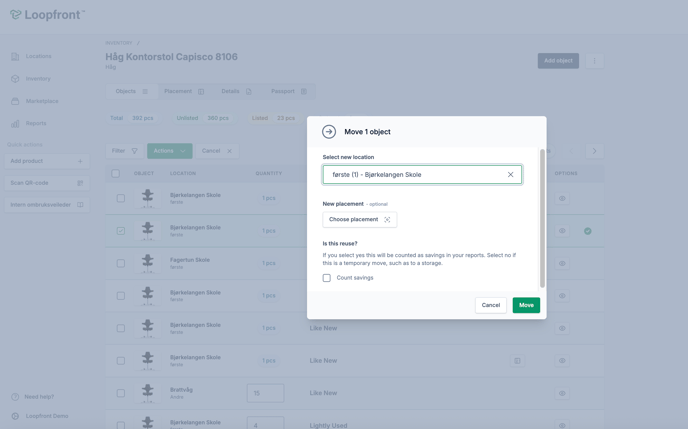Tick the checkbox for Fagerlun Skole row
The height and width of the screenshot is (429, 688).
[121, 264]
